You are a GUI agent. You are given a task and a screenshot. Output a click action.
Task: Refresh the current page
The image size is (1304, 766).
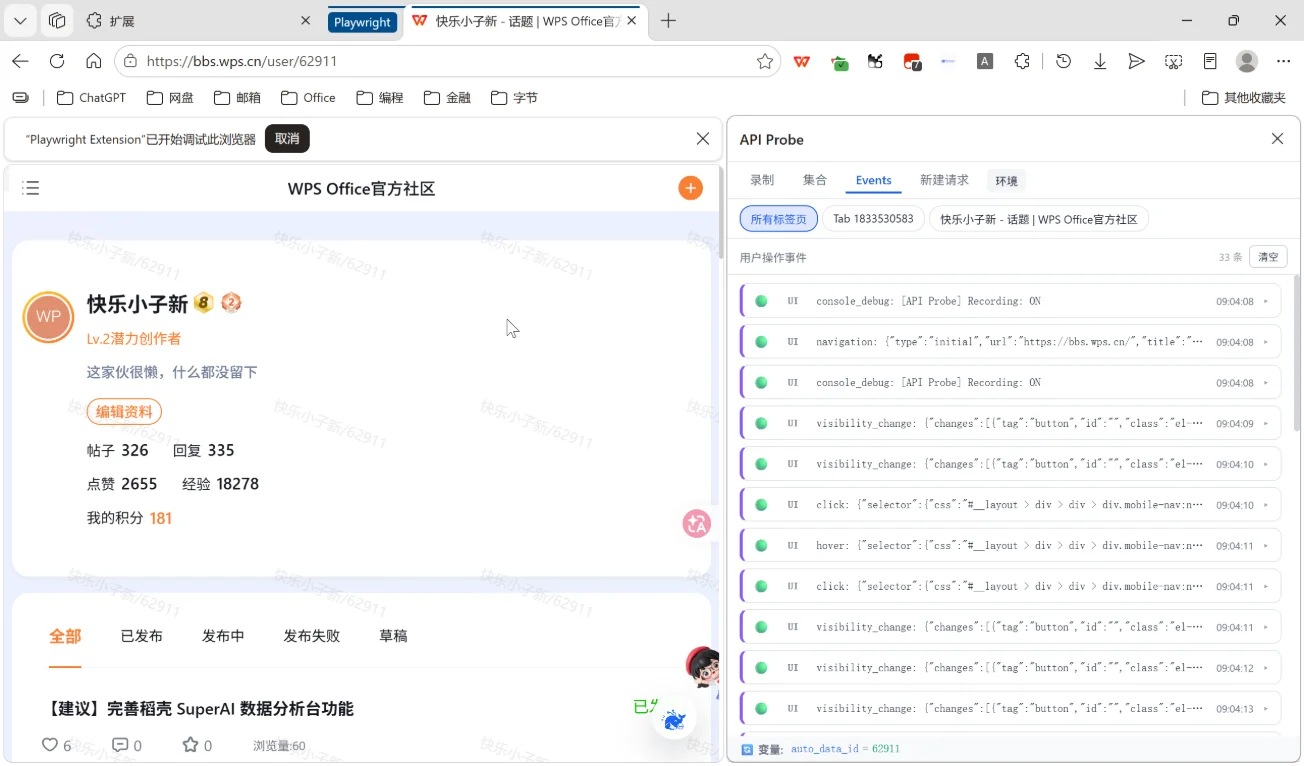[57, 61]
